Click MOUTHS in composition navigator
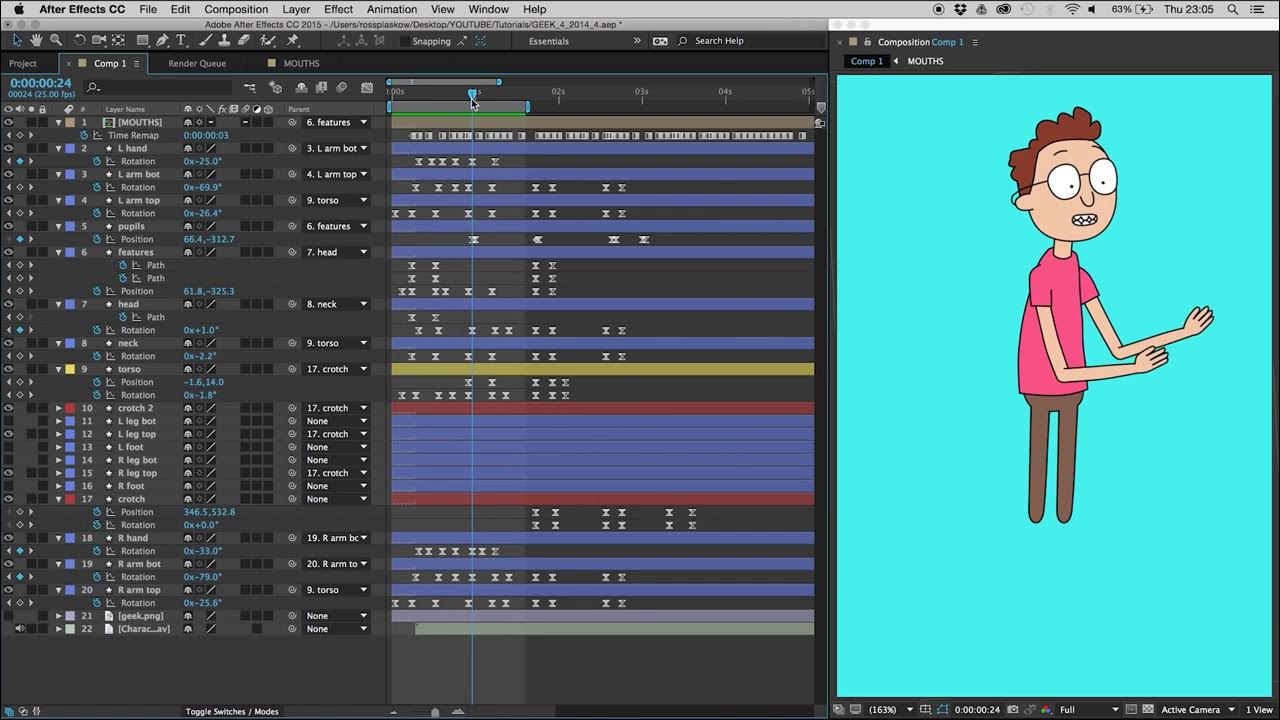 coord(925,61)
